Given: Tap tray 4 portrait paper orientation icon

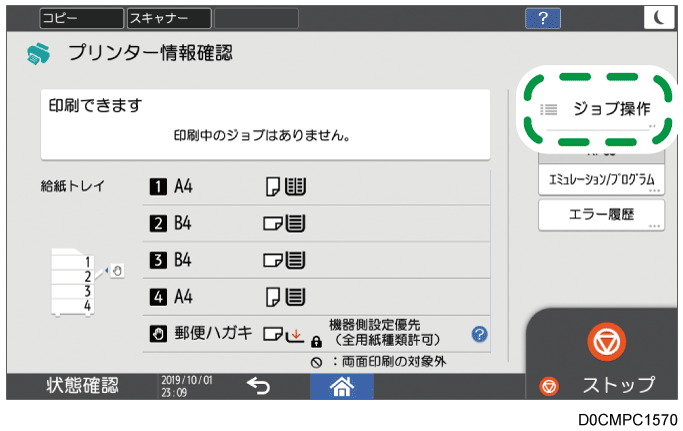Looking at the screenshot, I should pyautogui.click(x=273, y=297).
